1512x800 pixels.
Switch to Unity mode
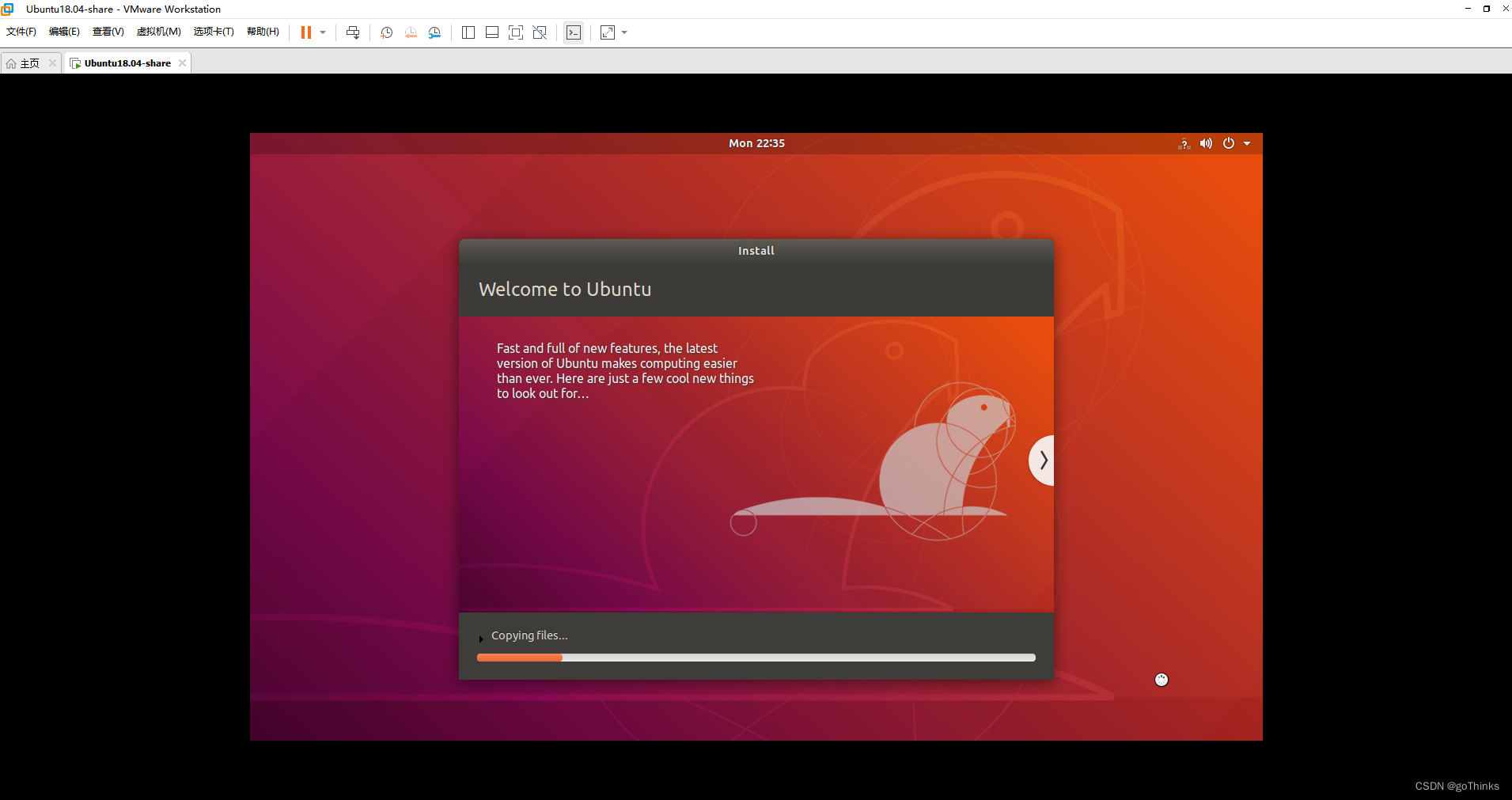pos(540,32)
